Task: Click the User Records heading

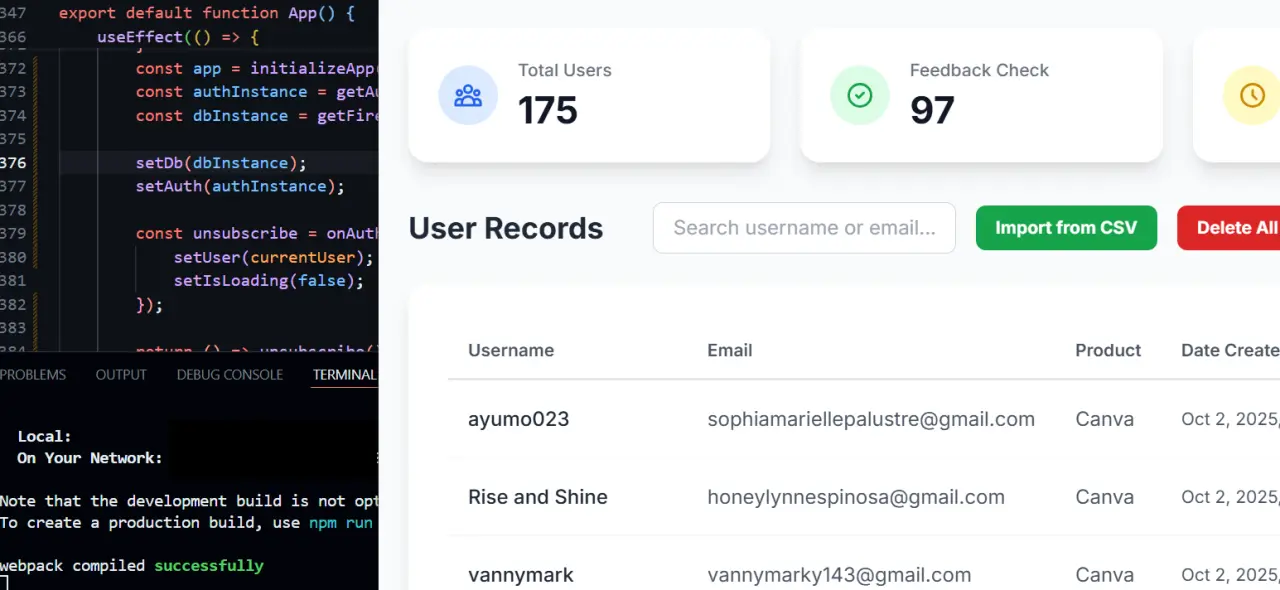Action: coord(506,228)
